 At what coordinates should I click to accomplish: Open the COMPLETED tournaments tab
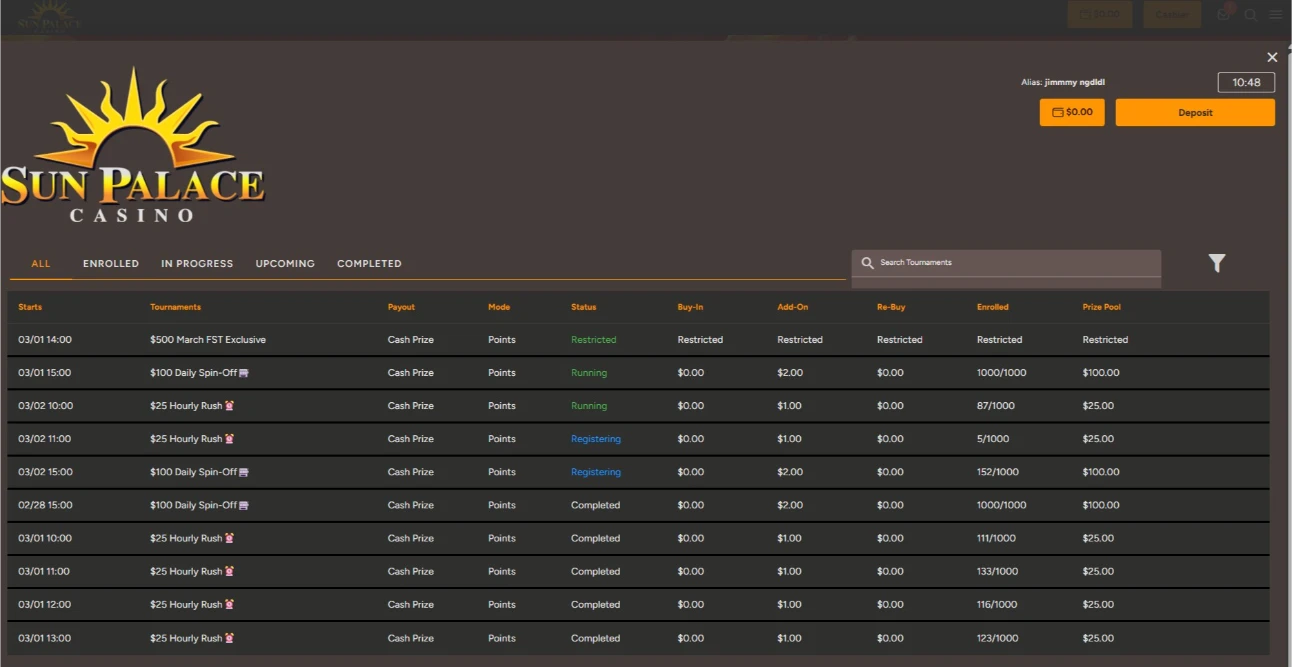coord(369,263)
